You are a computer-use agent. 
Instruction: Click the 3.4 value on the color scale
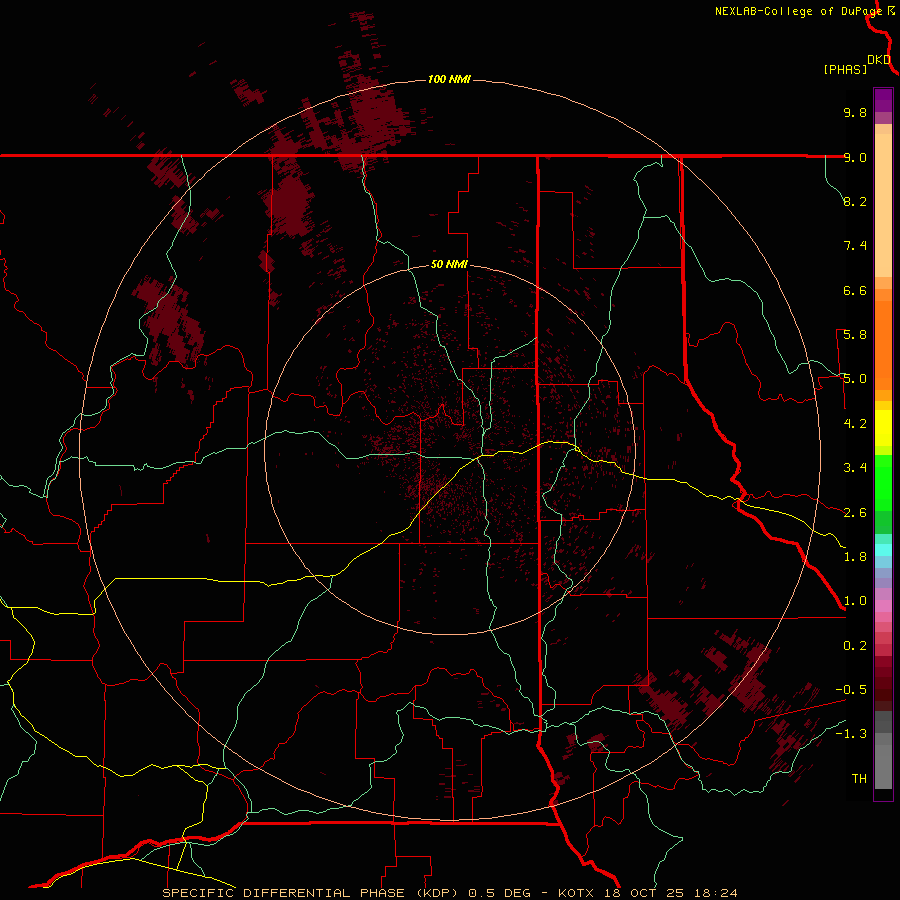point(855,468)
